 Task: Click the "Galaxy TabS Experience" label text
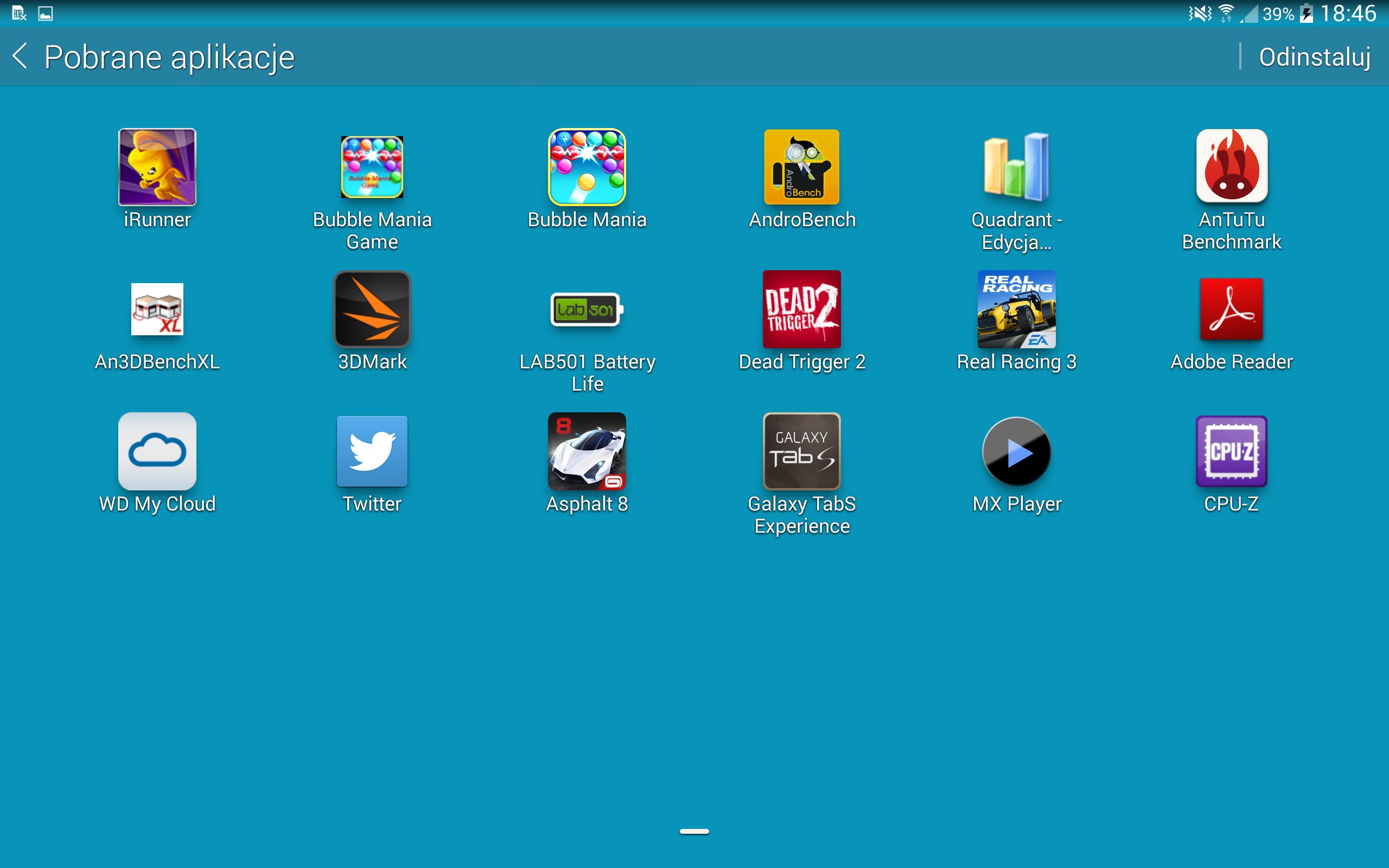802,515
